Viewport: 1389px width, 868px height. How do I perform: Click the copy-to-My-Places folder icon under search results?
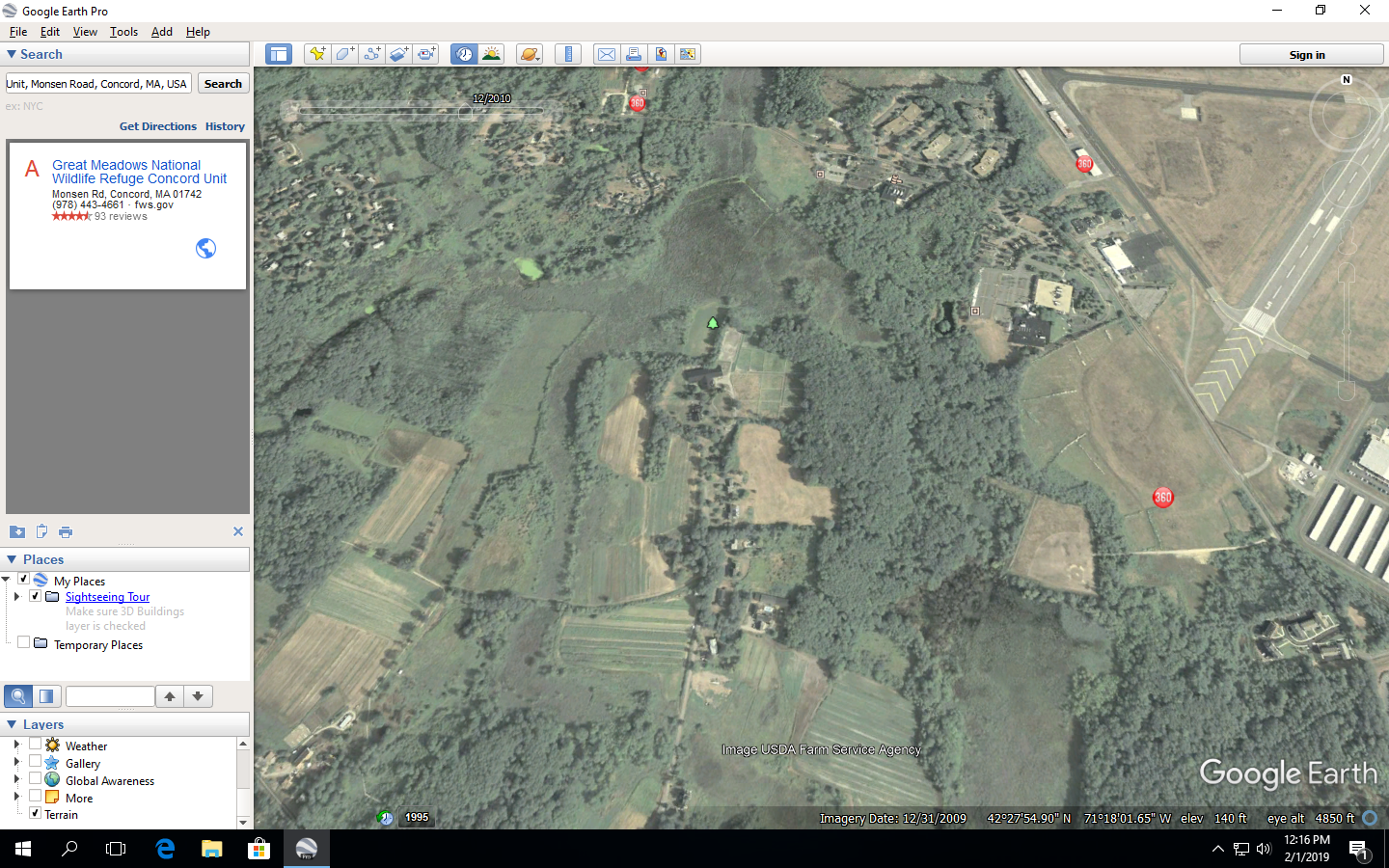pos(17,531)
